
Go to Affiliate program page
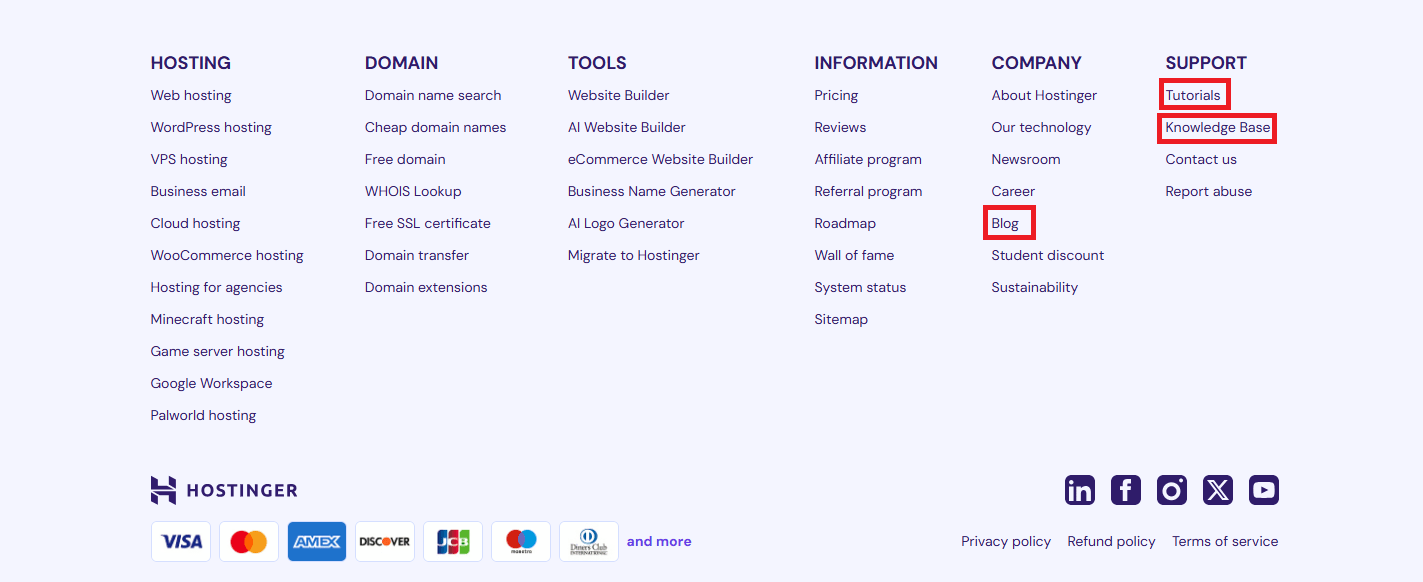(868, 159)
